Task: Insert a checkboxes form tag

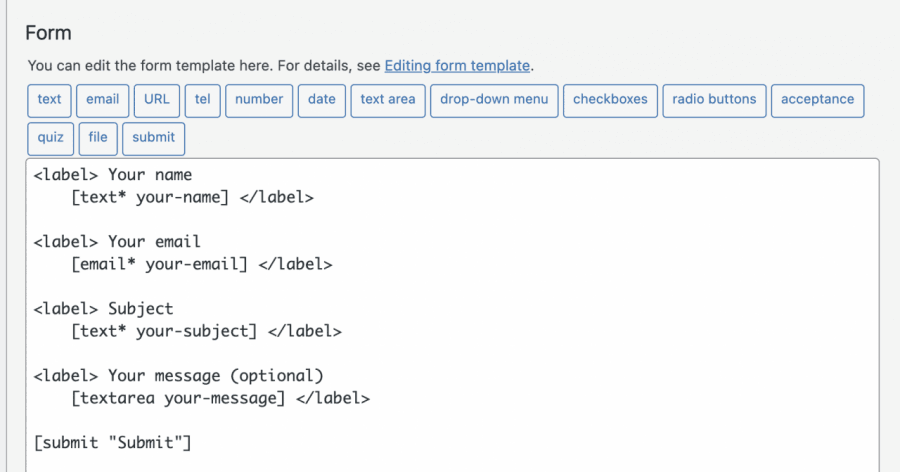Action: coord(610,100)
